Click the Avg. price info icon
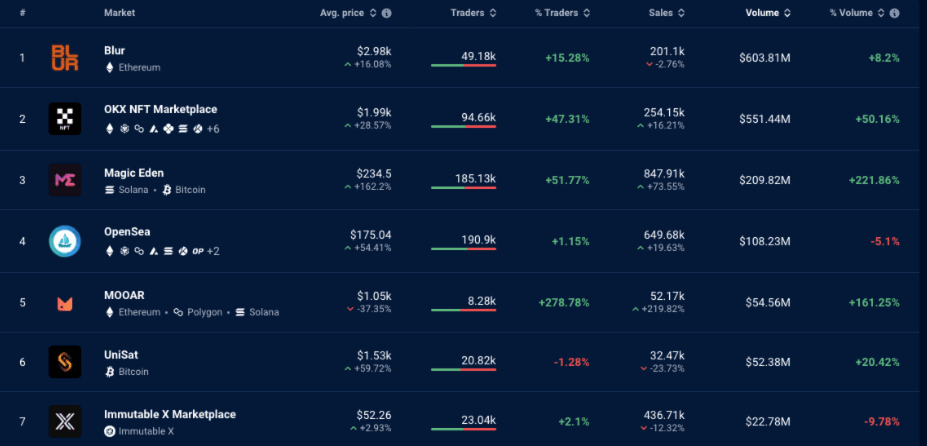927x446 pixels. (x=387, y=13)
